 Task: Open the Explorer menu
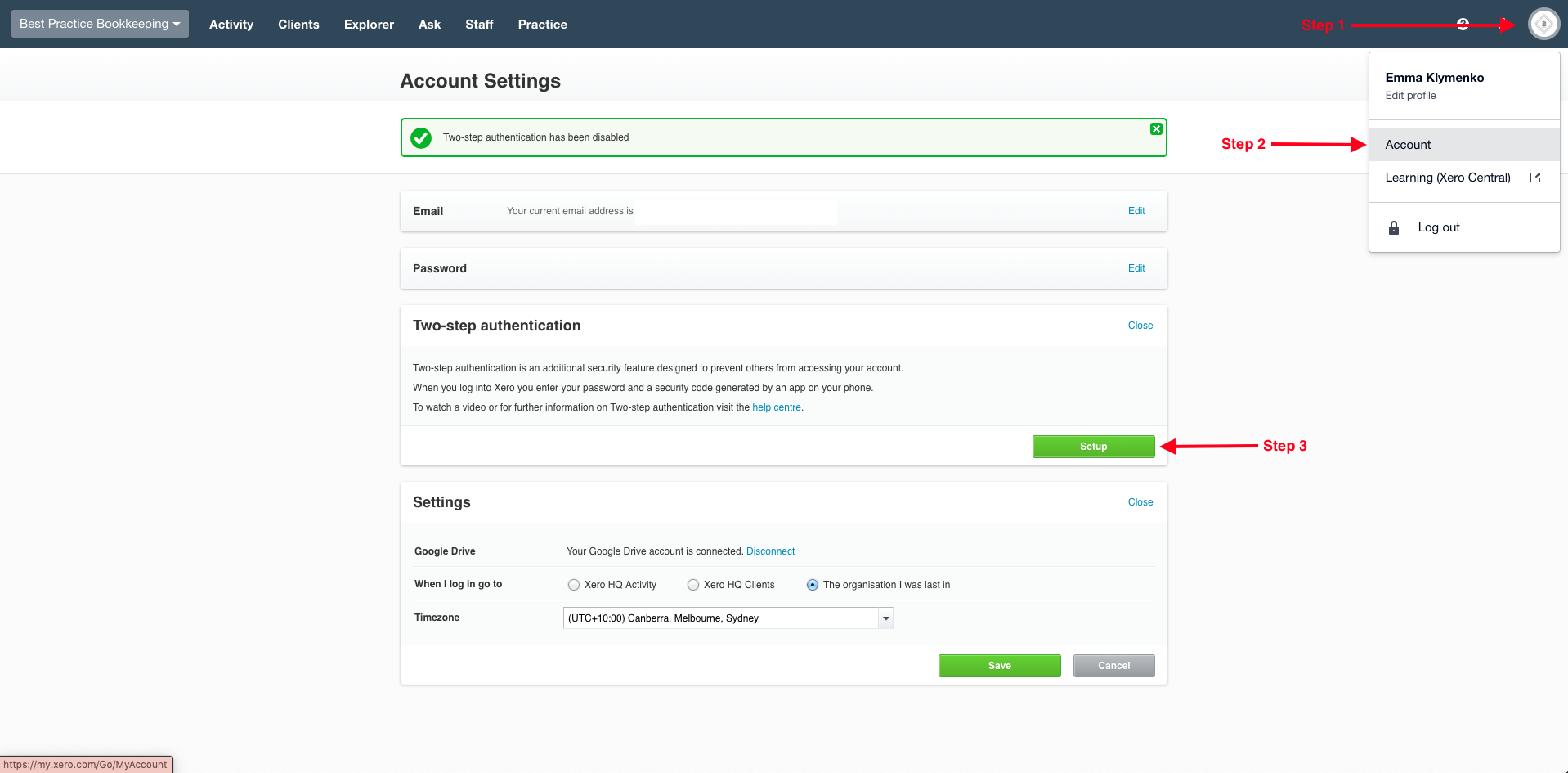[369, 25]
